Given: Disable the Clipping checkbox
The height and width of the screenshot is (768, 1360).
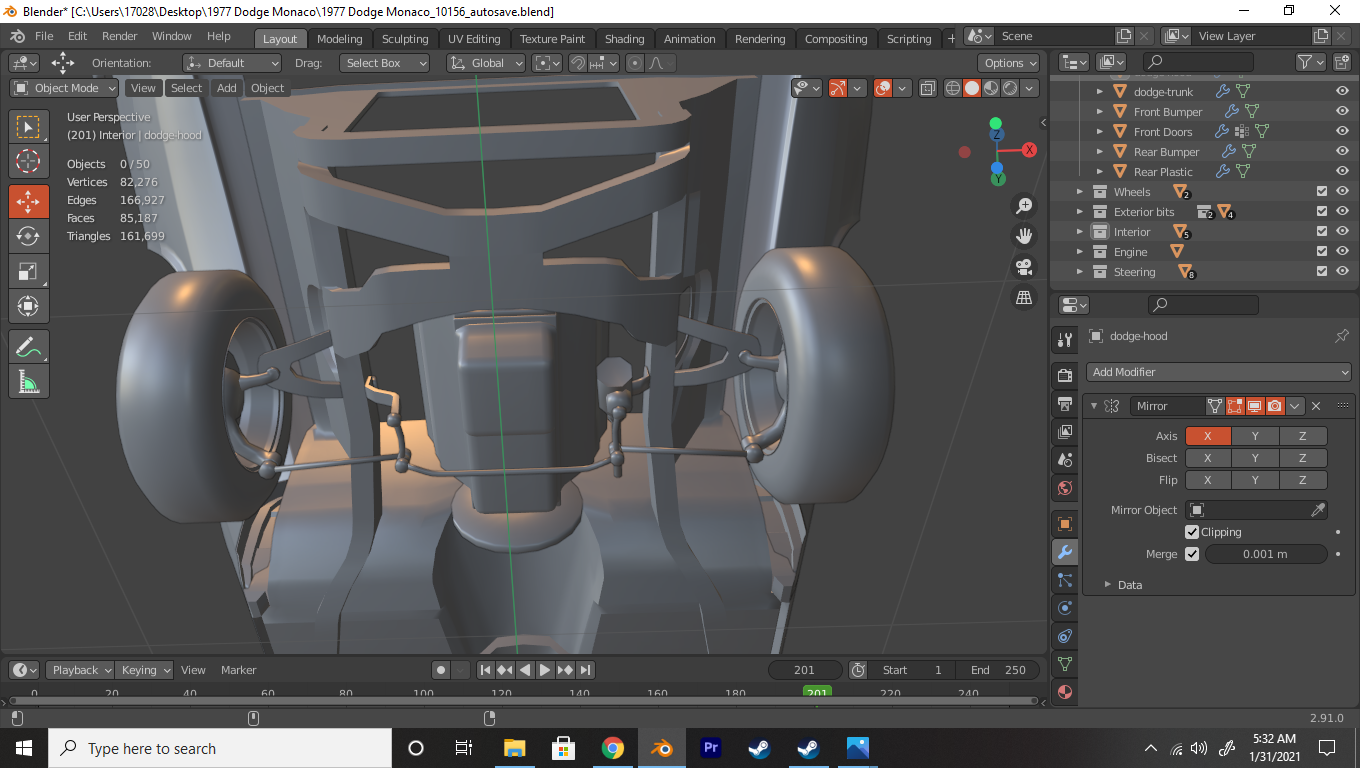Looking at the screenshot, I should (x=1192, y=532).
